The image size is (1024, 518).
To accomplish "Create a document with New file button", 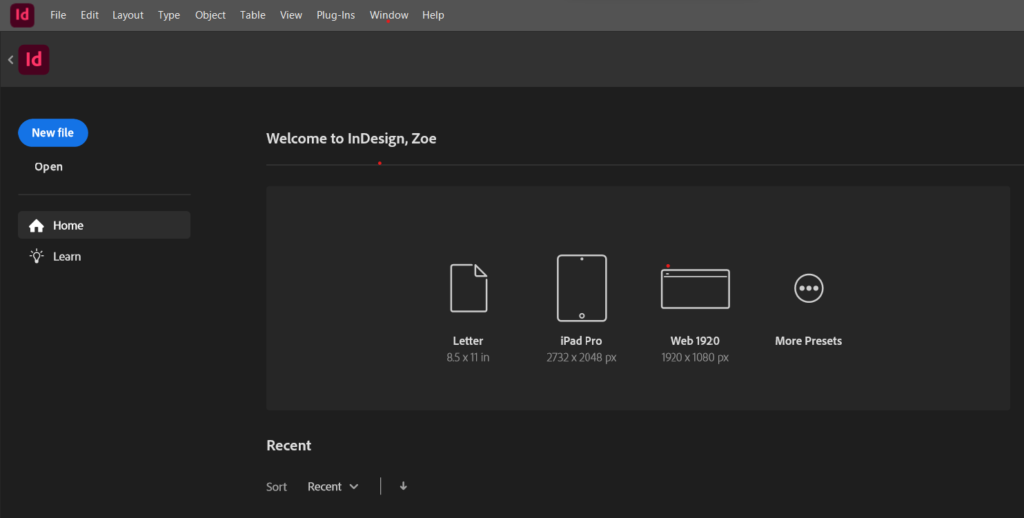I will tap(53, 133).
